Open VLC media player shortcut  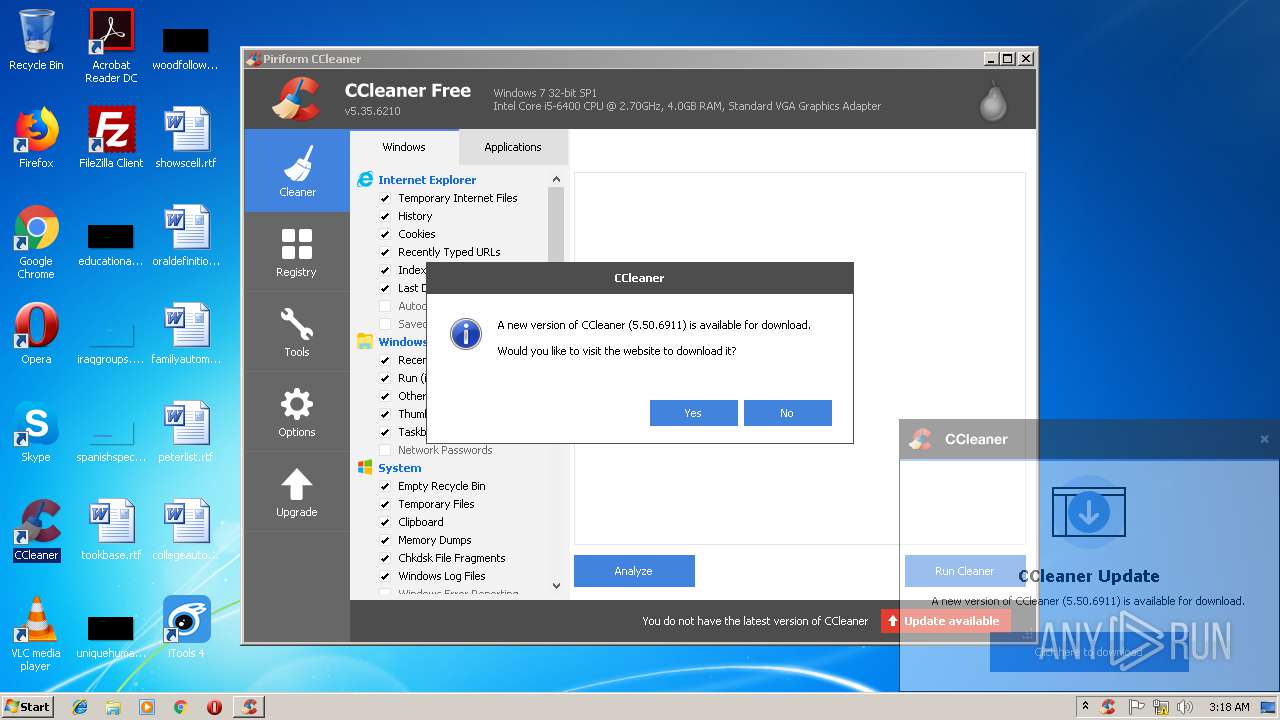point(36,634)
